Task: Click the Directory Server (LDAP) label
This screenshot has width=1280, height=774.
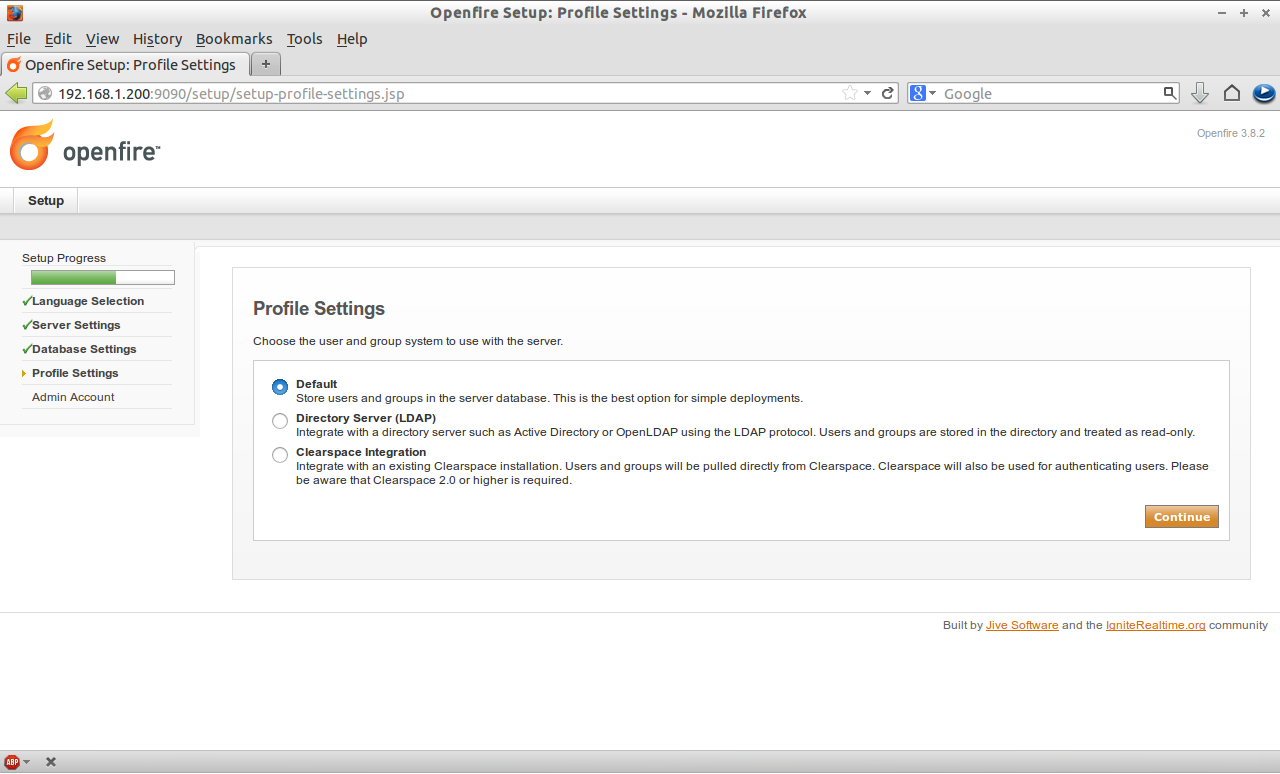Action: pyautogui.click(x=366, y=418)
